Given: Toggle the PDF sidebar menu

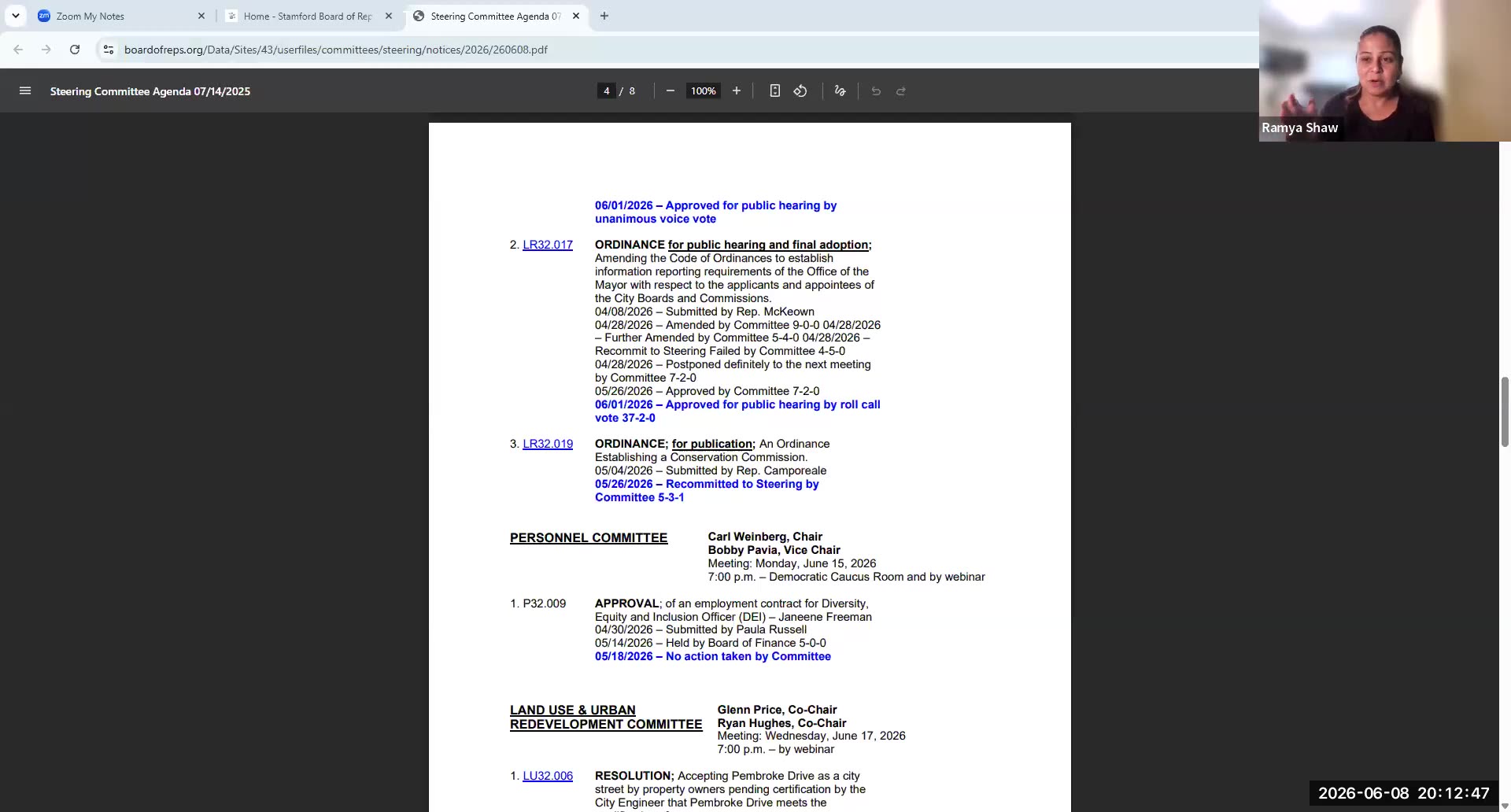Looking at the screenshot, I should pyautogui.click(x=25, y=91).
